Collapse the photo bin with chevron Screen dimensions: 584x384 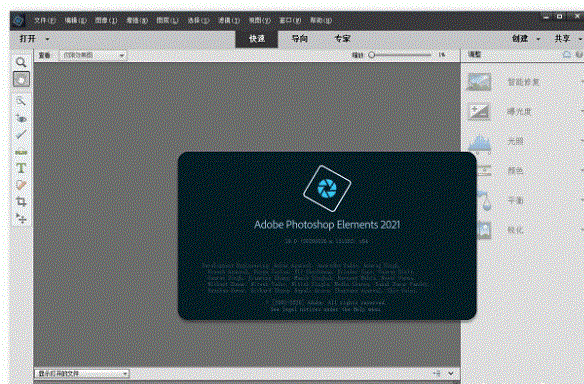pyautogui.click(x=451, y=373)
